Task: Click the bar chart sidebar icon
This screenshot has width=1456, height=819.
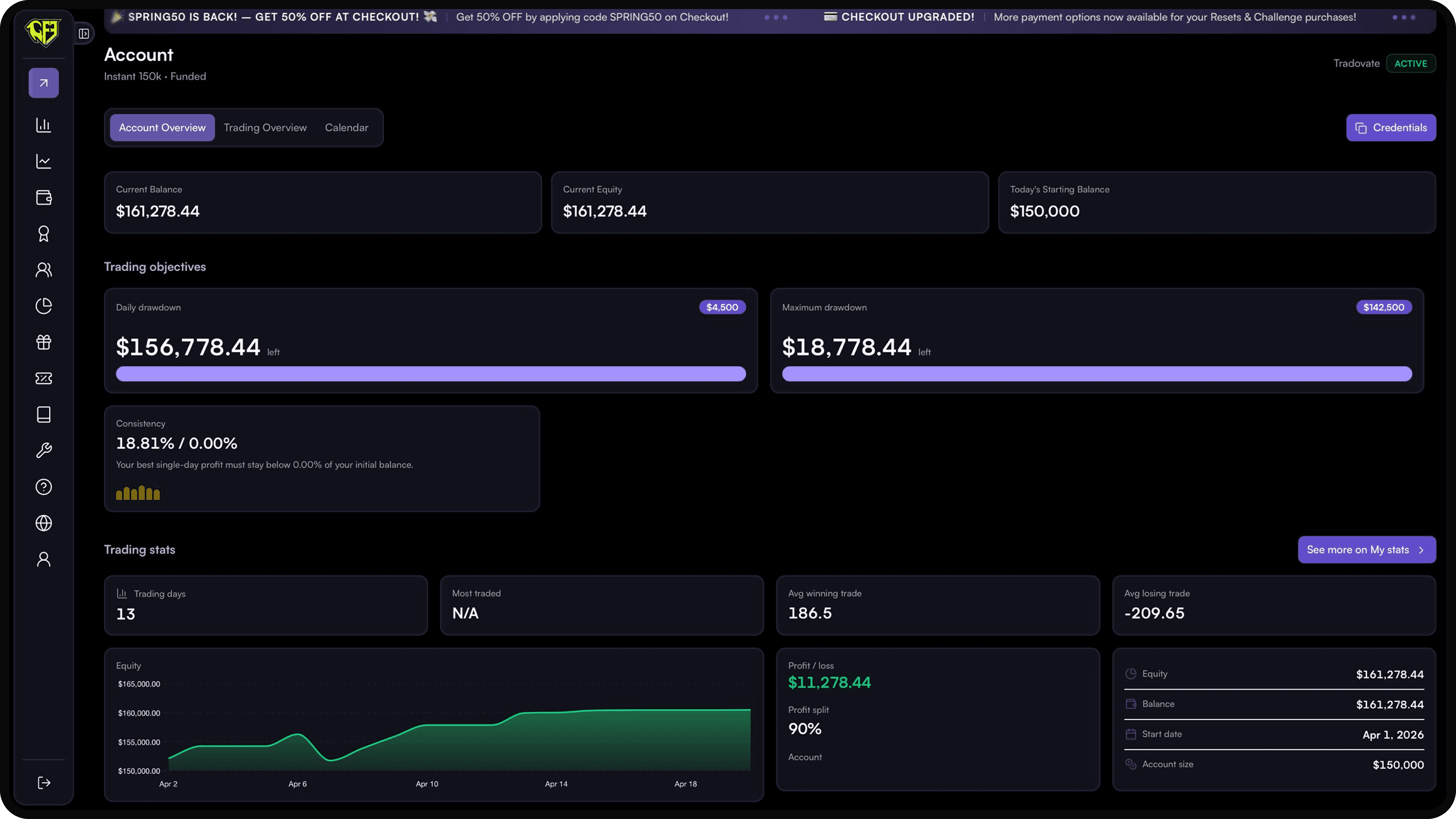Action: (44, 125)
